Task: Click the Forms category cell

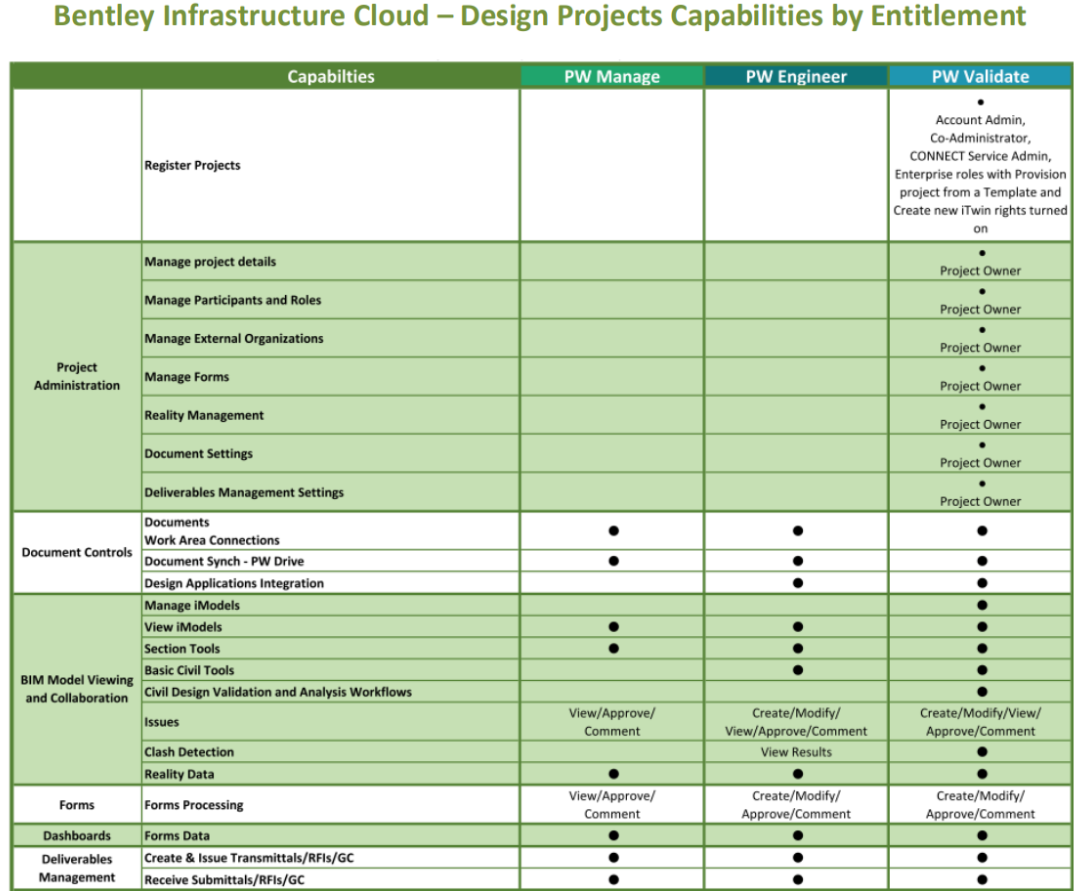Action: pos(77,805)
